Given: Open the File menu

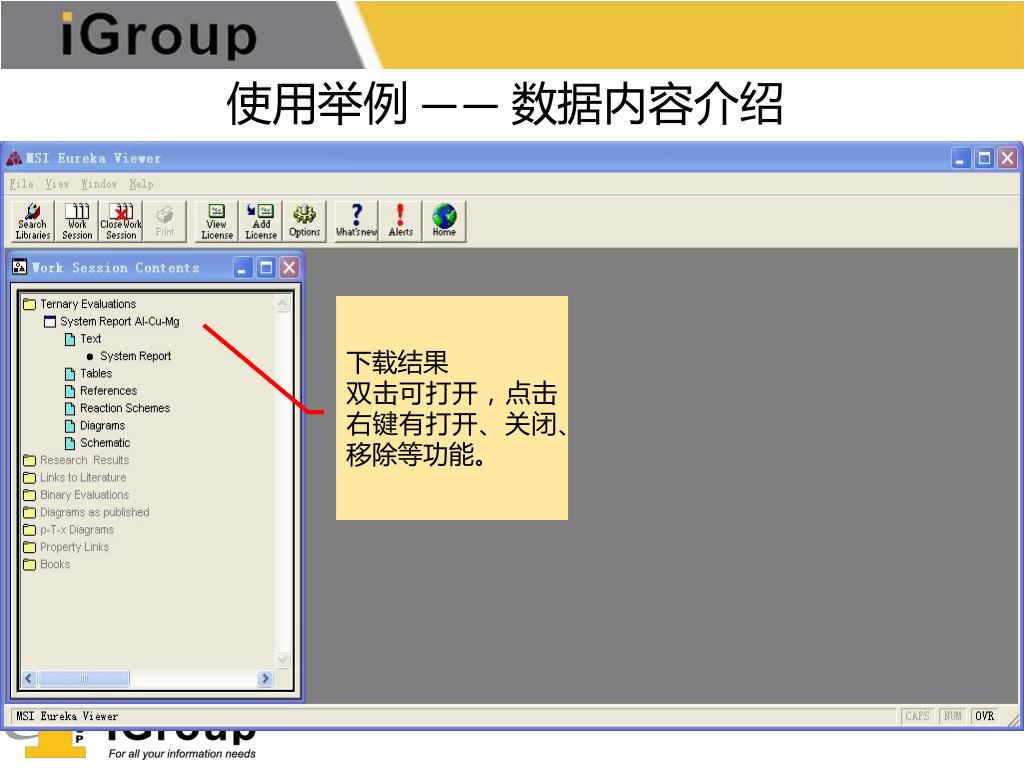Looking at the screenshot, I should coord(22,184).
